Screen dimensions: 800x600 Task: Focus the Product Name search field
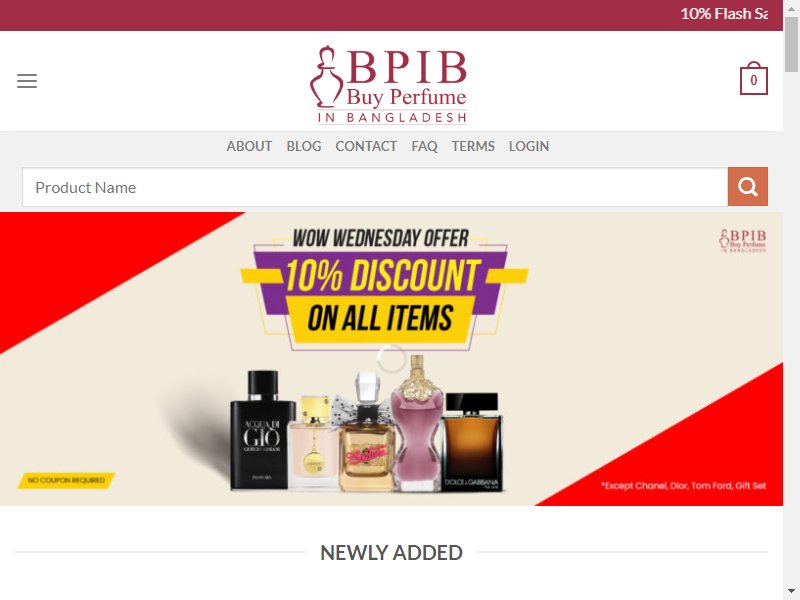pos(375,187)
